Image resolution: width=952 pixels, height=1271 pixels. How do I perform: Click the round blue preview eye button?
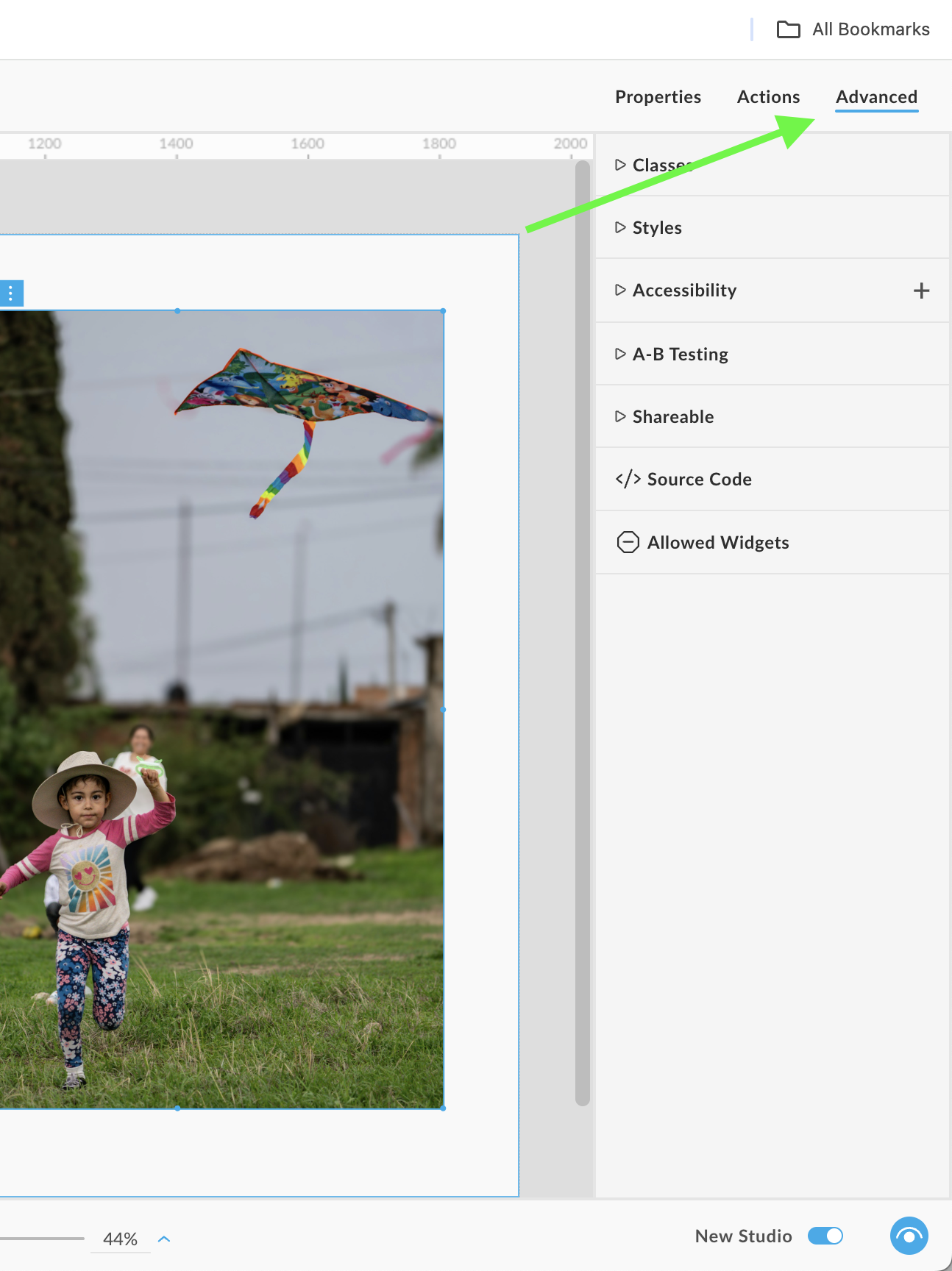(909, 1236)
